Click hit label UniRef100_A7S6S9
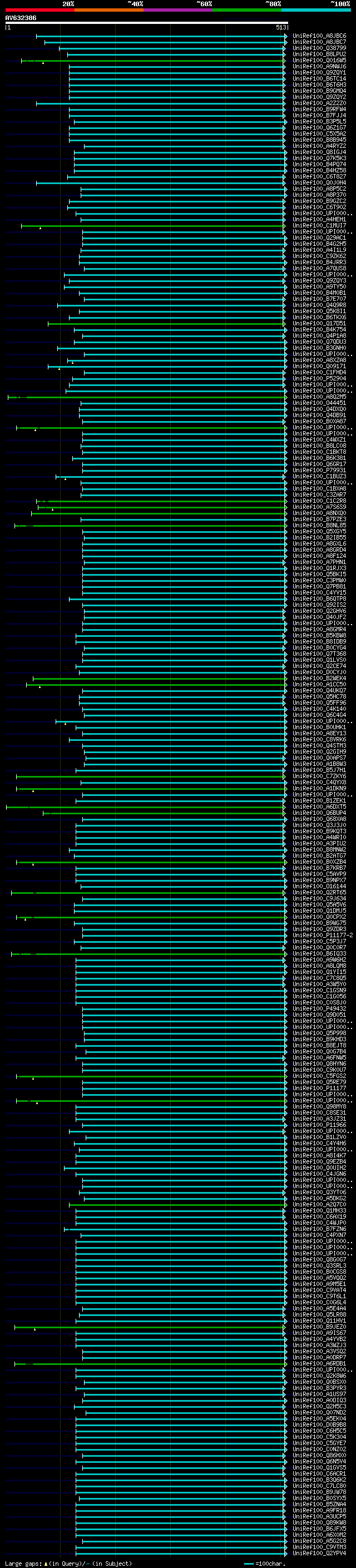Image resolution: width=356 pixels, height=1568 pixels. coord(319,507)
